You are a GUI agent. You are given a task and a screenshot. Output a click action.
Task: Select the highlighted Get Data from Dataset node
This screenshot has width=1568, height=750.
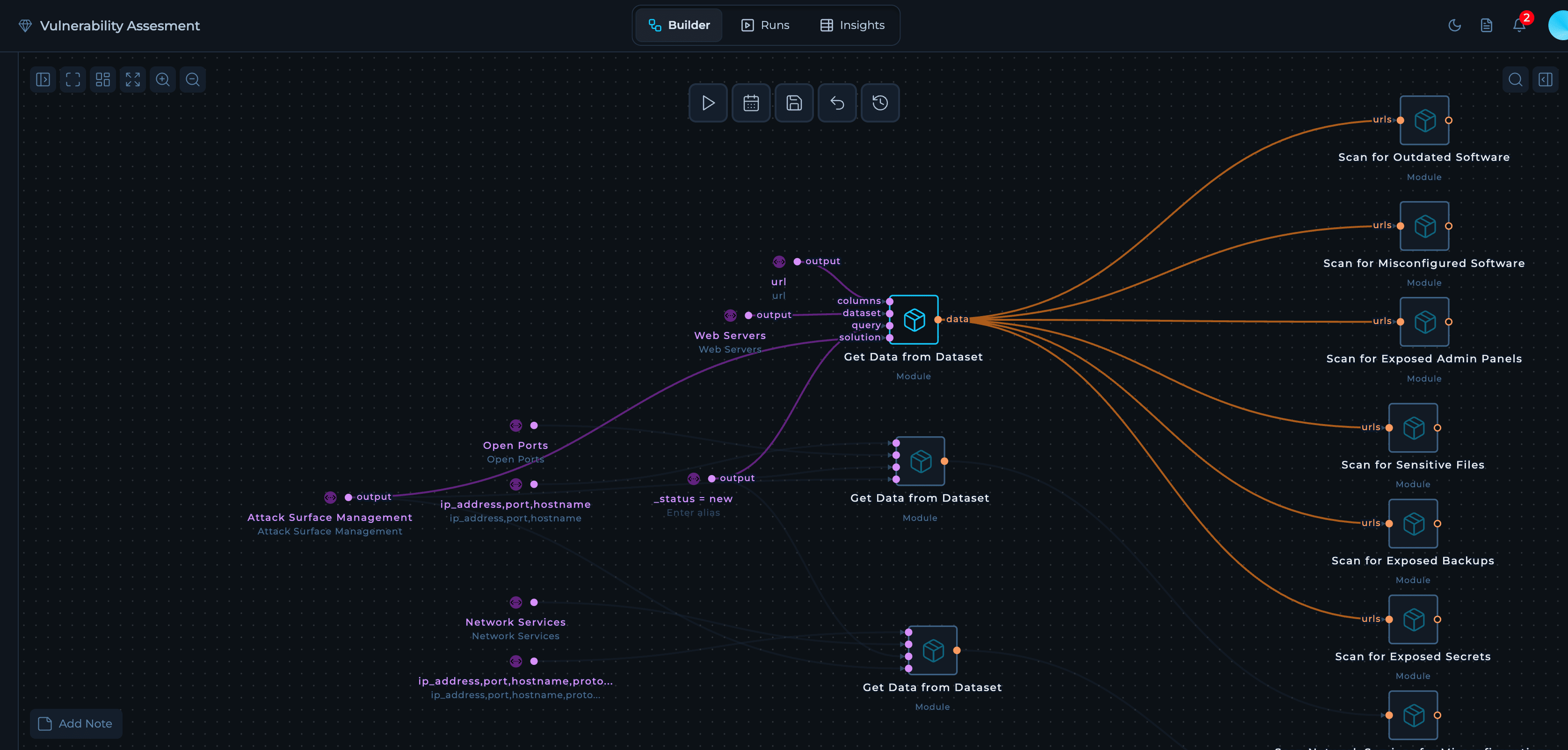(x=914, y=319)
